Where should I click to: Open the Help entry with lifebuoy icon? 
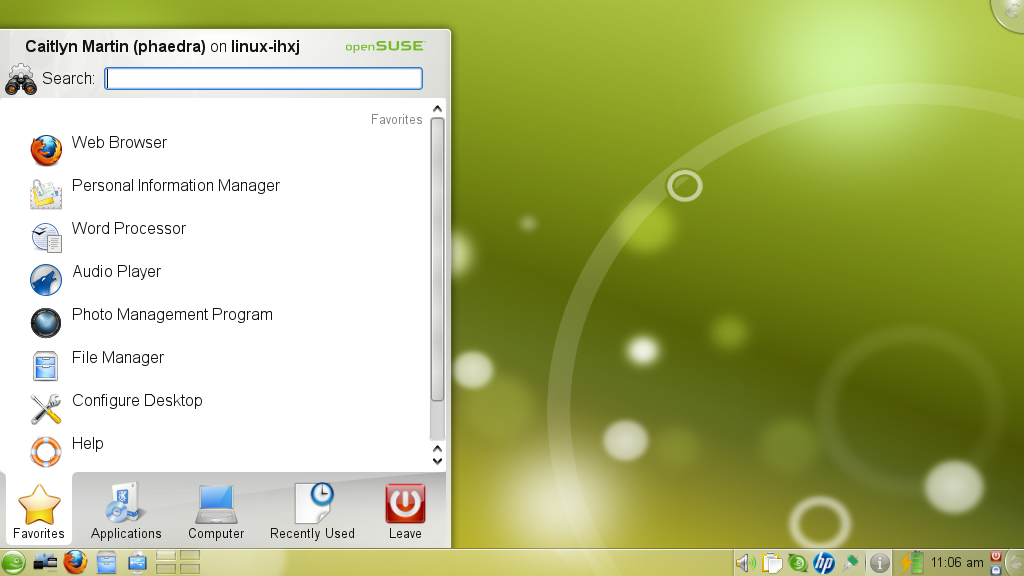coord(87,445)
